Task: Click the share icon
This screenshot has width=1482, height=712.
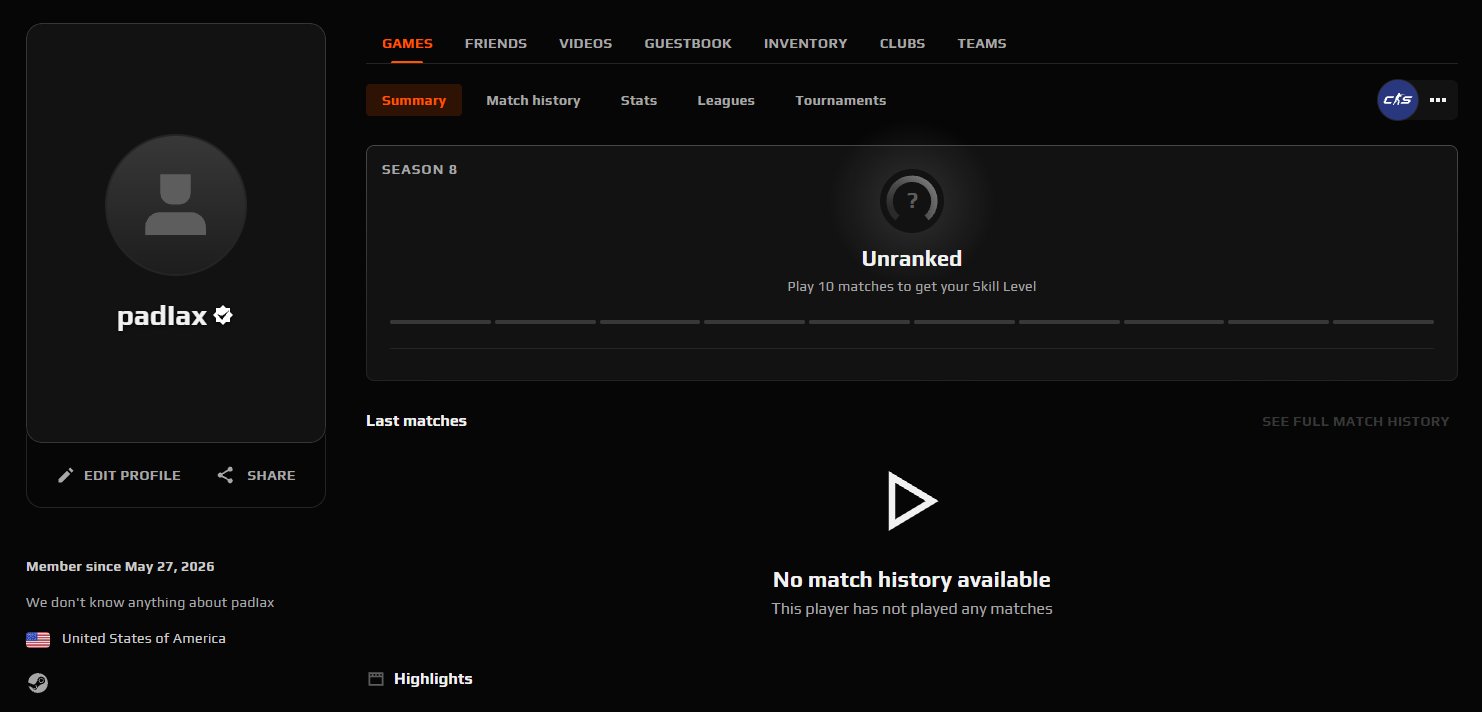Action: click(x=225, y=475)
